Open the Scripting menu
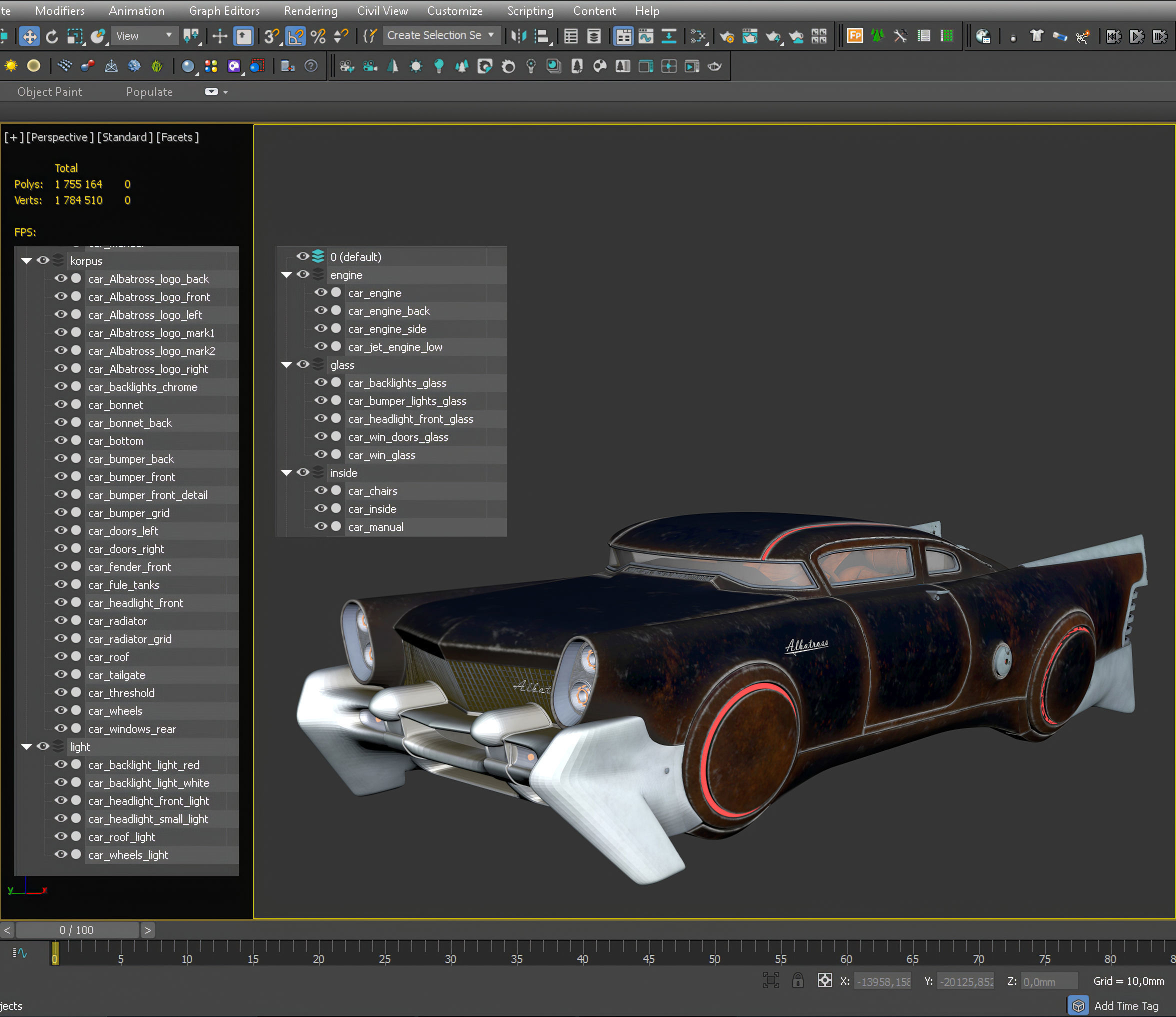 coord(530,11)
